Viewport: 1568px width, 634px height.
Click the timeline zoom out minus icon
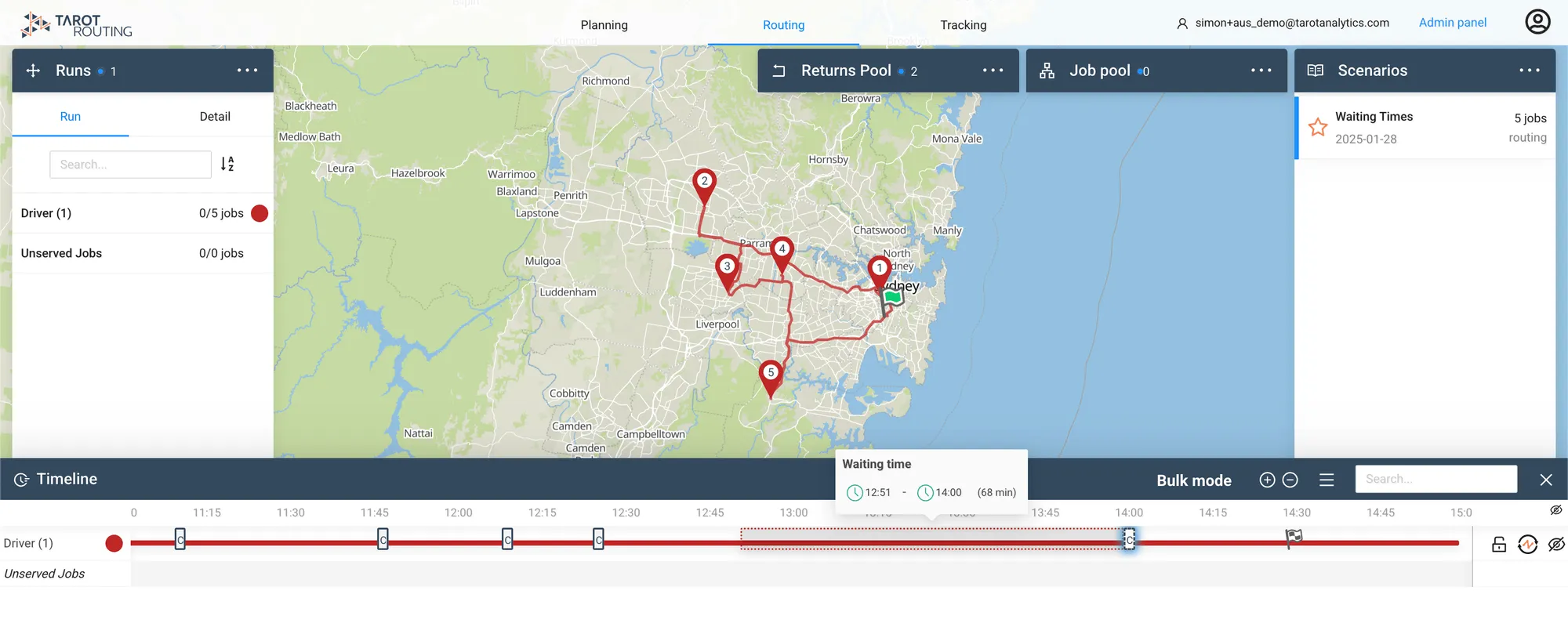click(1290, 480)
